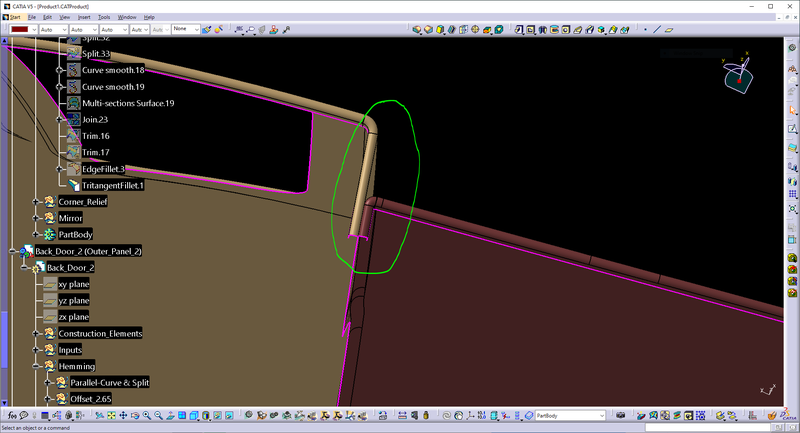Image resolution: width=800 pixels, height=433 pixels.
Task: Click the CATIA logo icon at bottom right
Action: tap(789, 414)
